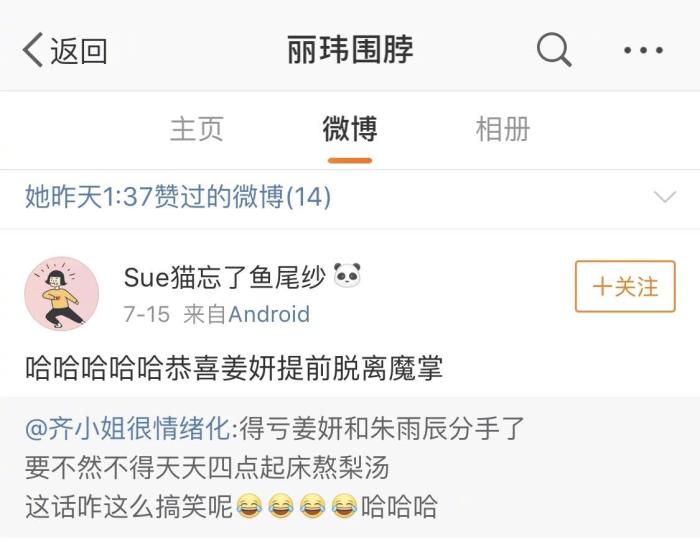Tap the first laughing-crying emoji
The width and height of the screenshot is (700, 548).
click(249, 506)
